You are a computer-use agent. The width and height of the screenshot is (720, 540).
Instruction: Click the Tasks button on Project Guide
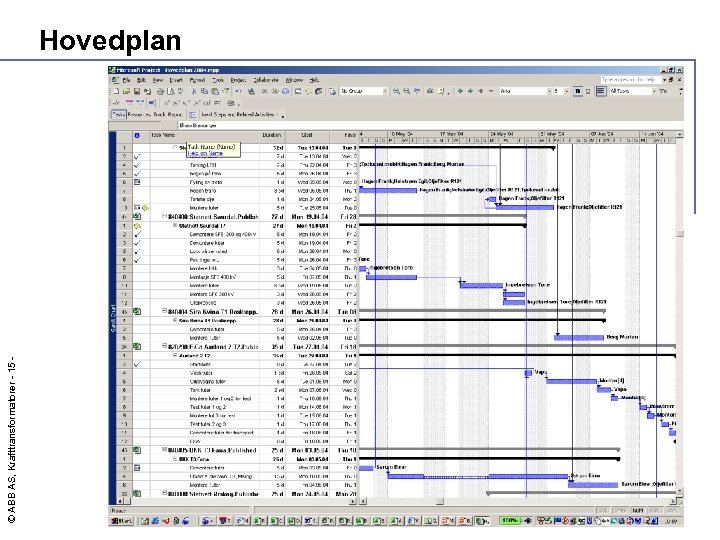119,115
